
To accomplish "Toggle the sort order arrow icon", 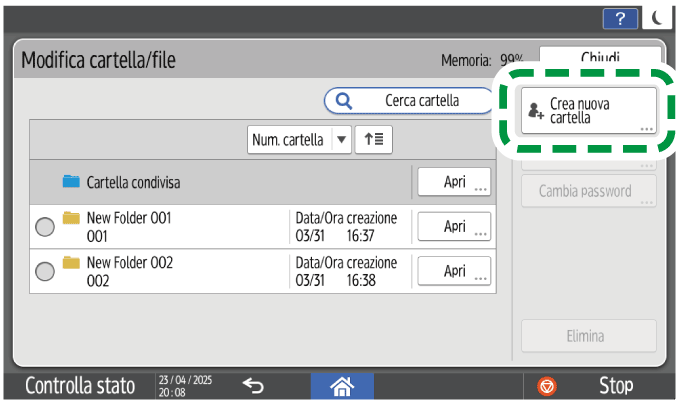I will pos(373,140).
